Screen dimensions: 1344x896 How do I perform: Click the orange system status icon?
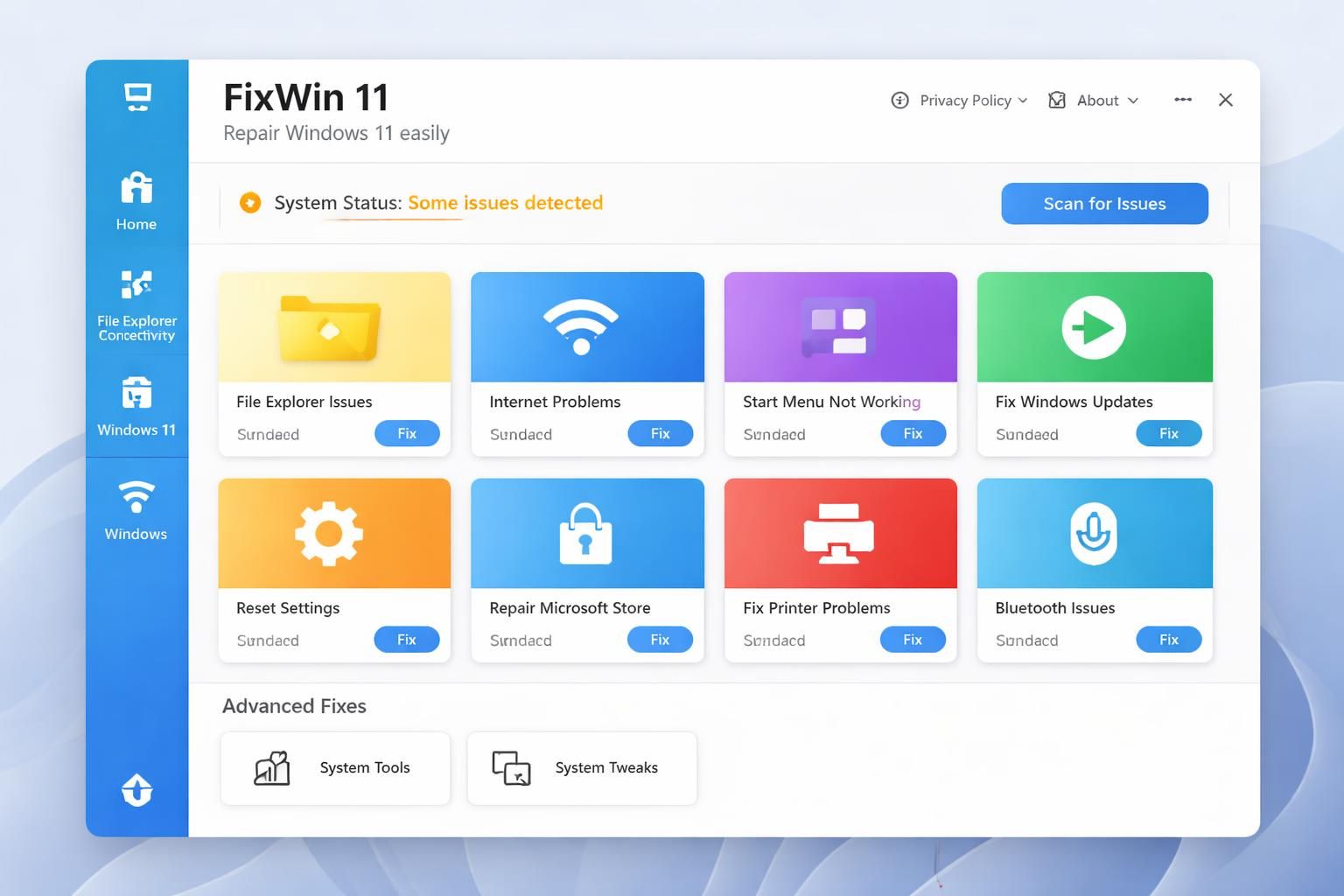(250, 203)
